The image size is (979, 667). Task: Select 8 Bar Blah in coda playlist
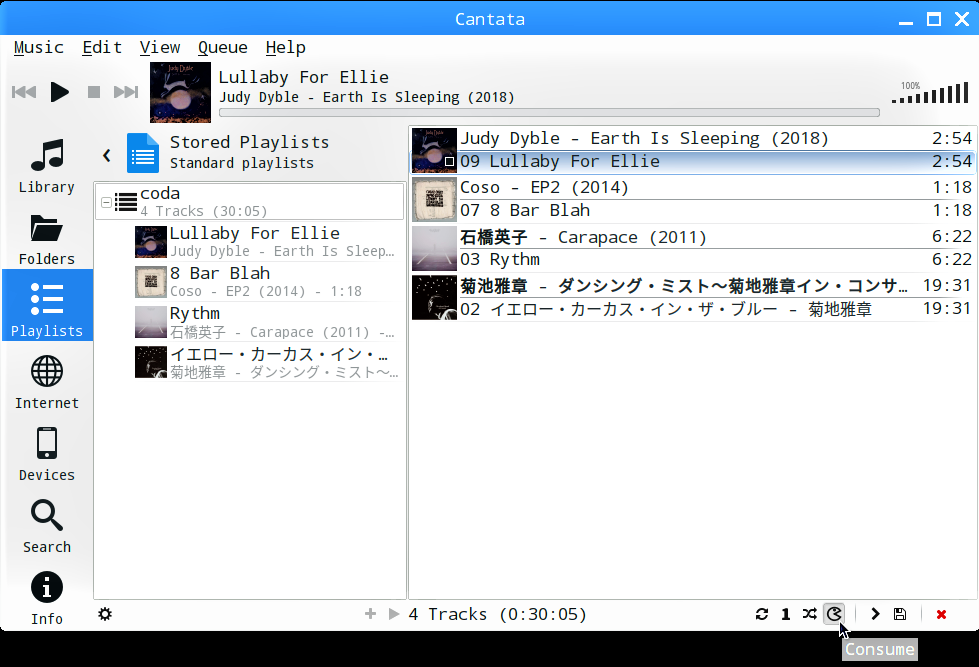267,282
